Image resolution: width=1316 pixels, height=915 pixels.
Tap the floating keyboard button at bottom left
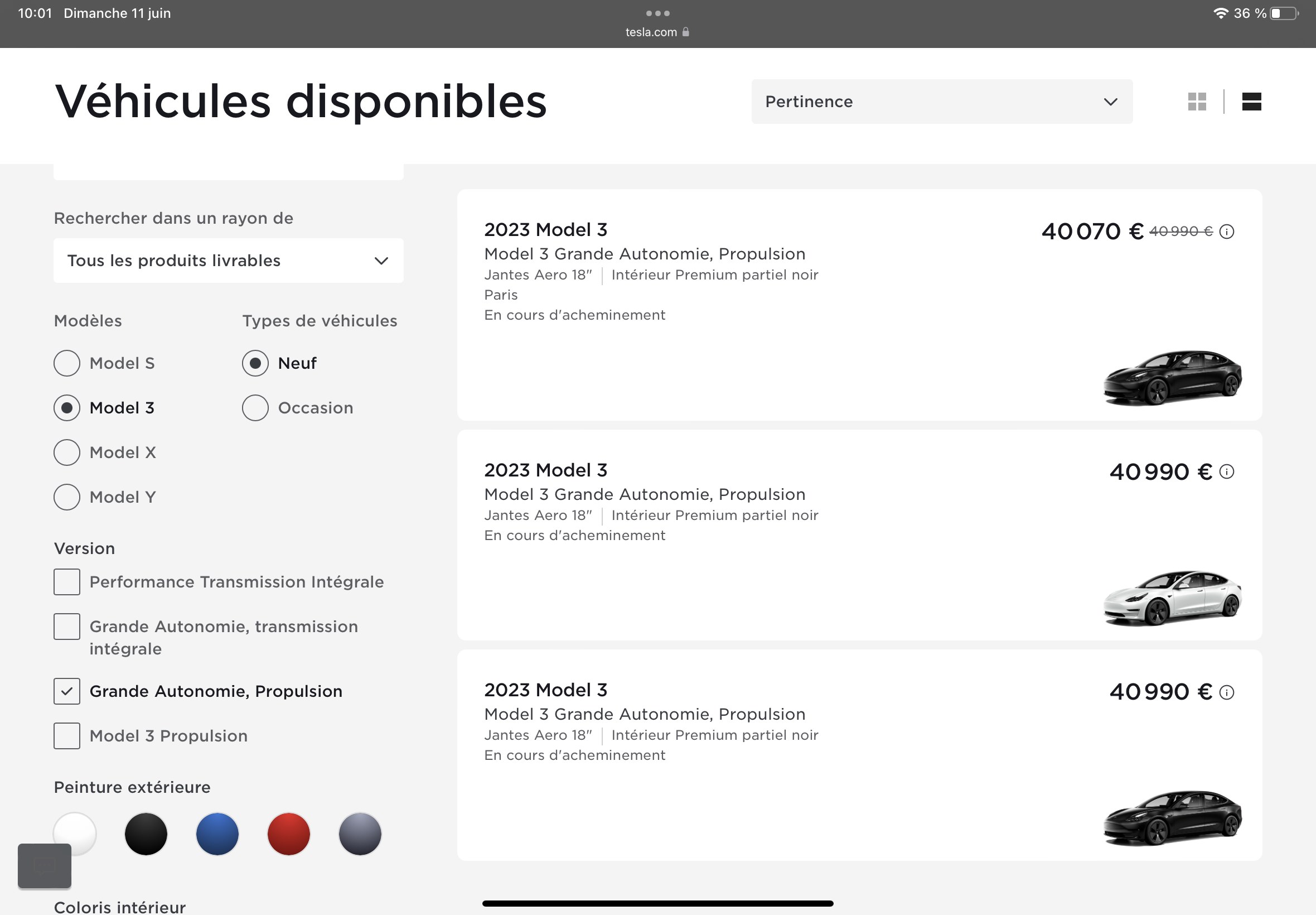coord(45,866)
